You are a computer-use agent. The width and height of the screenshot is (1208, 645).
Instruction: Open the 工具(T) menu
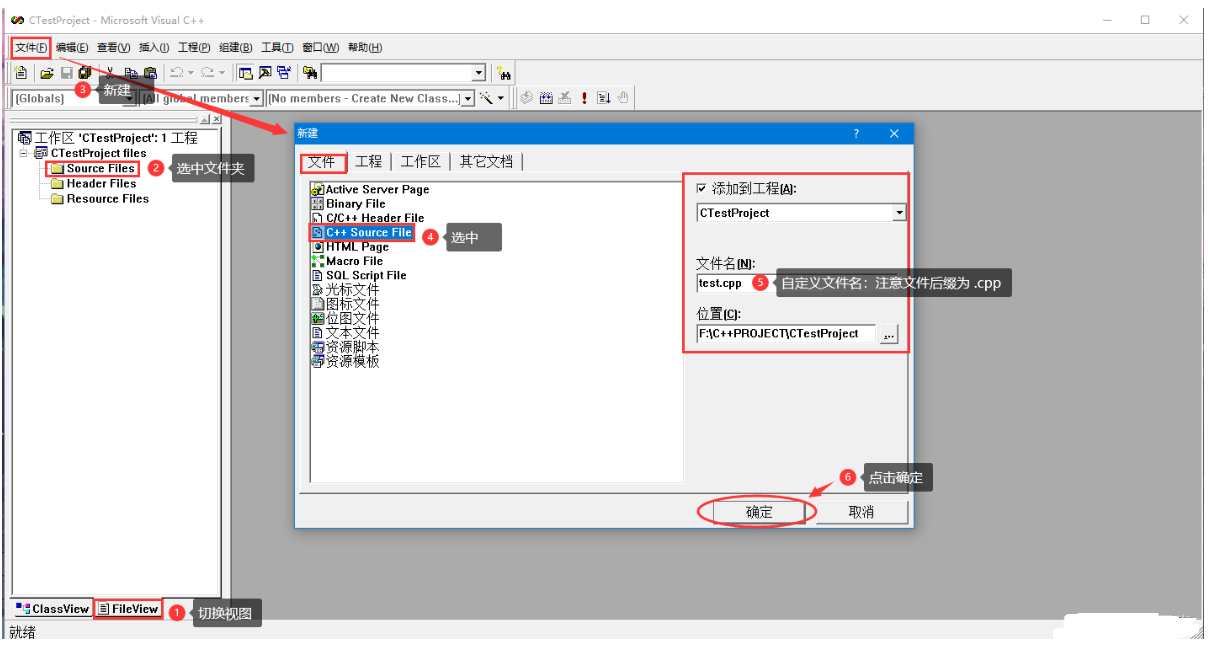277,47
